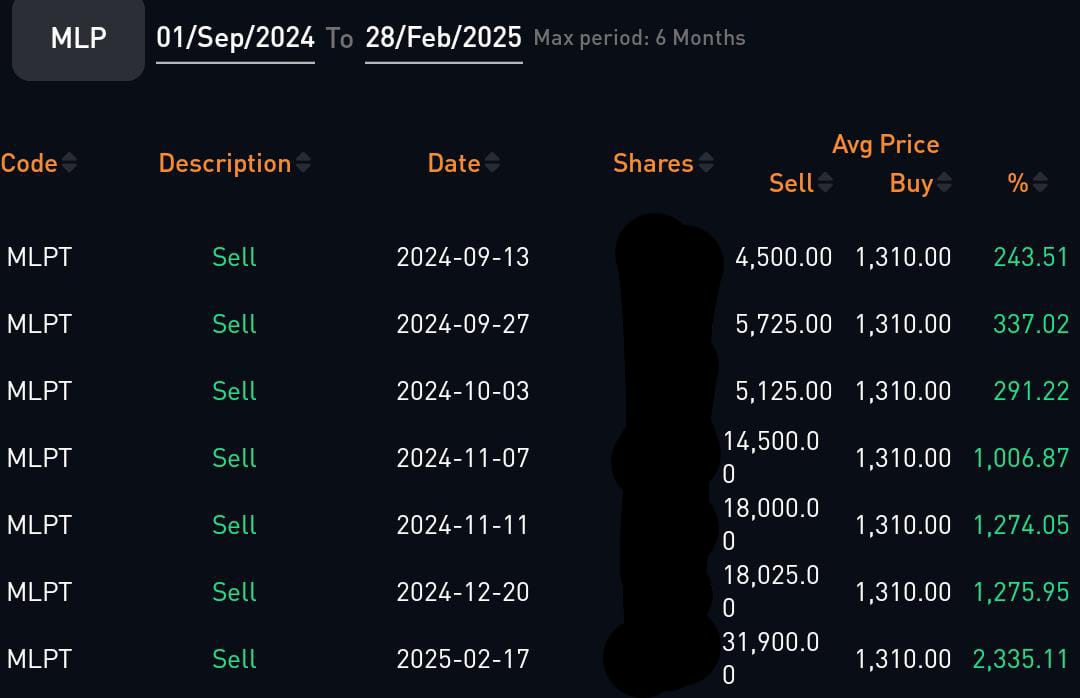This screenshot has width=1080, height=698.
Task: Click the Avg Price header
Action: [x=885, y=144]
